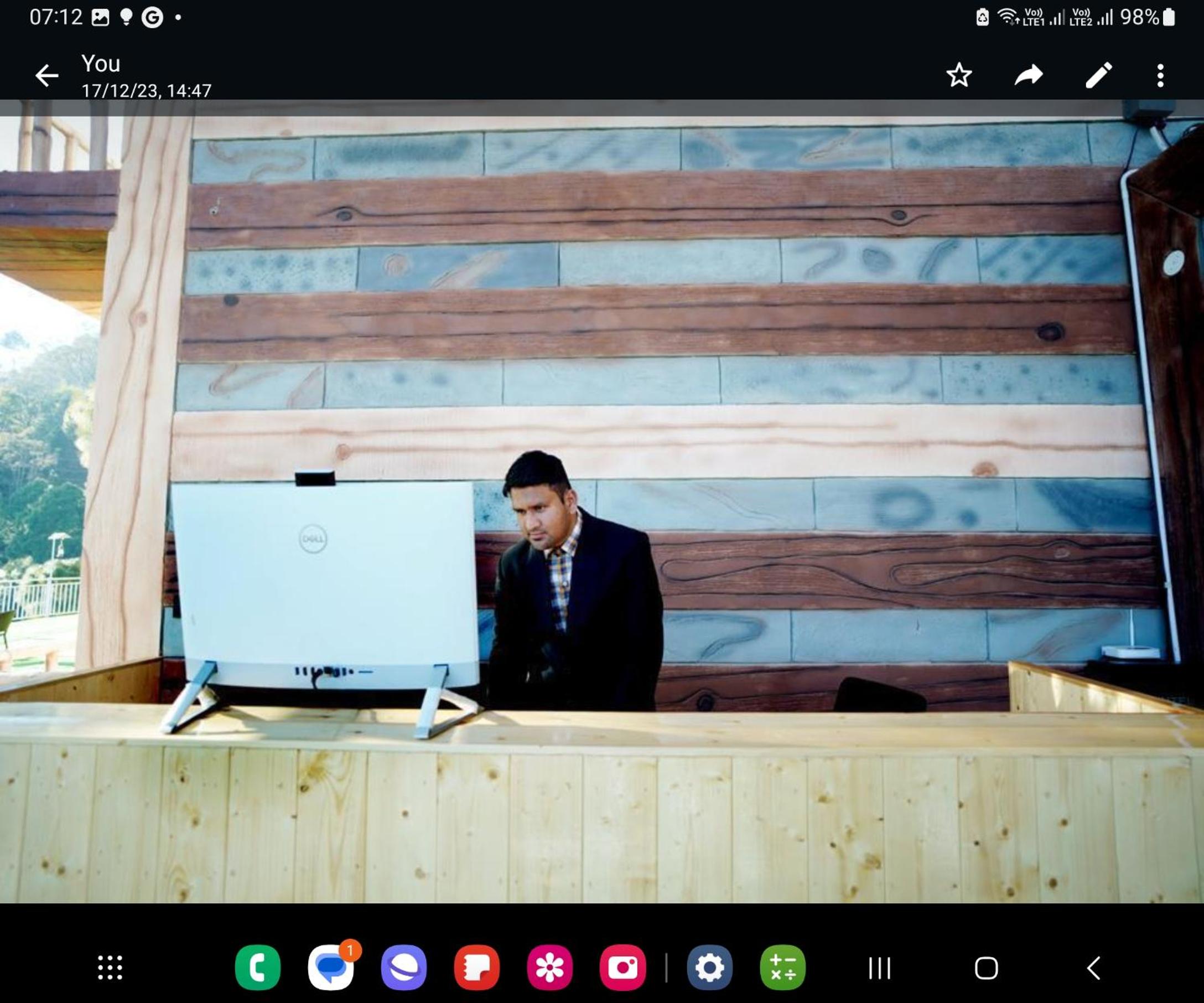The width and height of the screenshot is (1204, 1003).
Task: Open the Settings gear app
Action: pyautogui.click(x=709, y=968)
